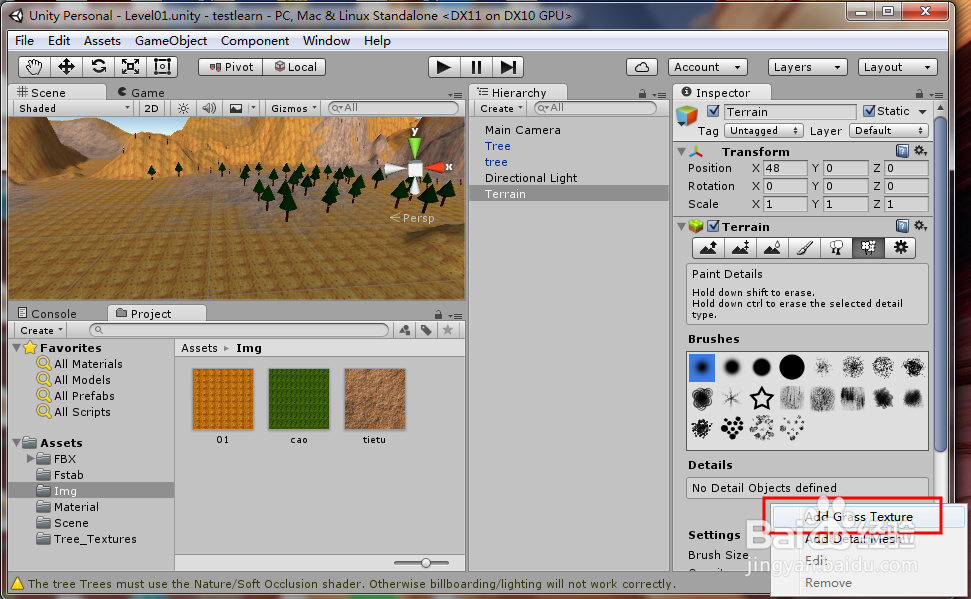Expand the FBX folder arrow
Screen dimensions: 971x599
(x=30, y=459)
